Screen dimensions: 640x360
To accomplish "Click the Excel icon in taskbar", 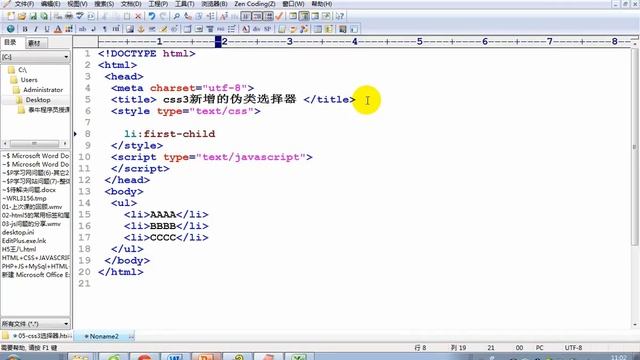I will tap(298, 357).
